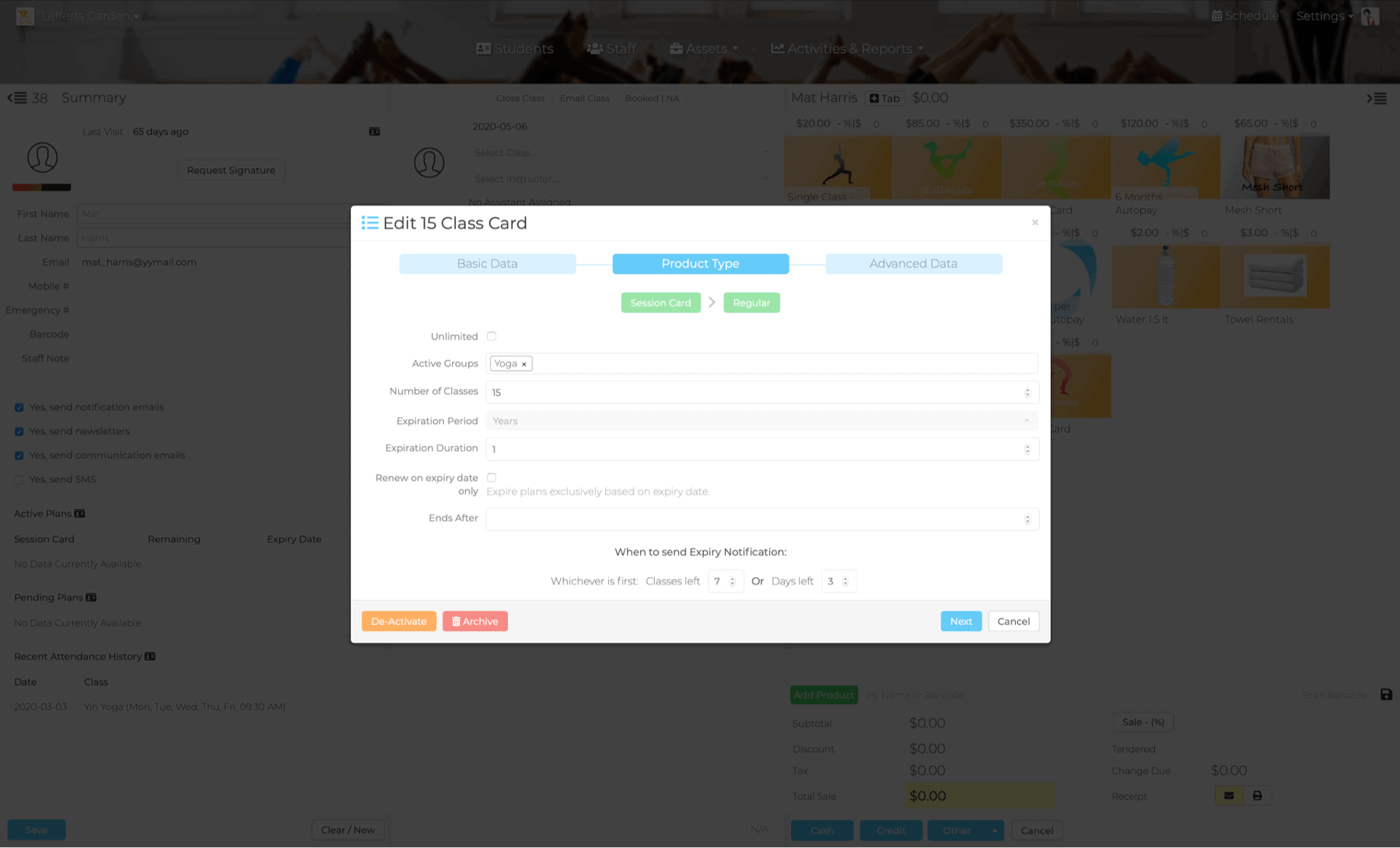
Task: Click the De-Activate button
Action: (x=399, y=621)
